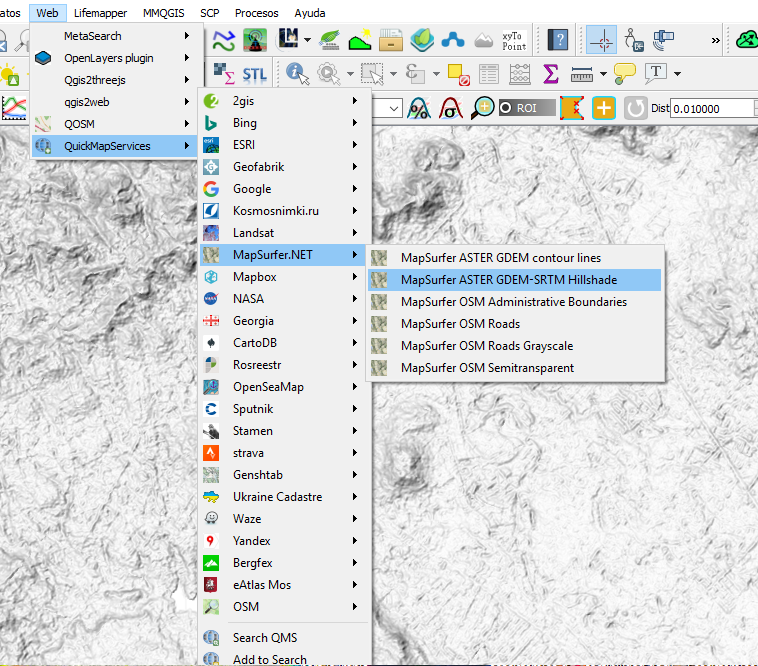Click Search QMS entry

(285, 638)
